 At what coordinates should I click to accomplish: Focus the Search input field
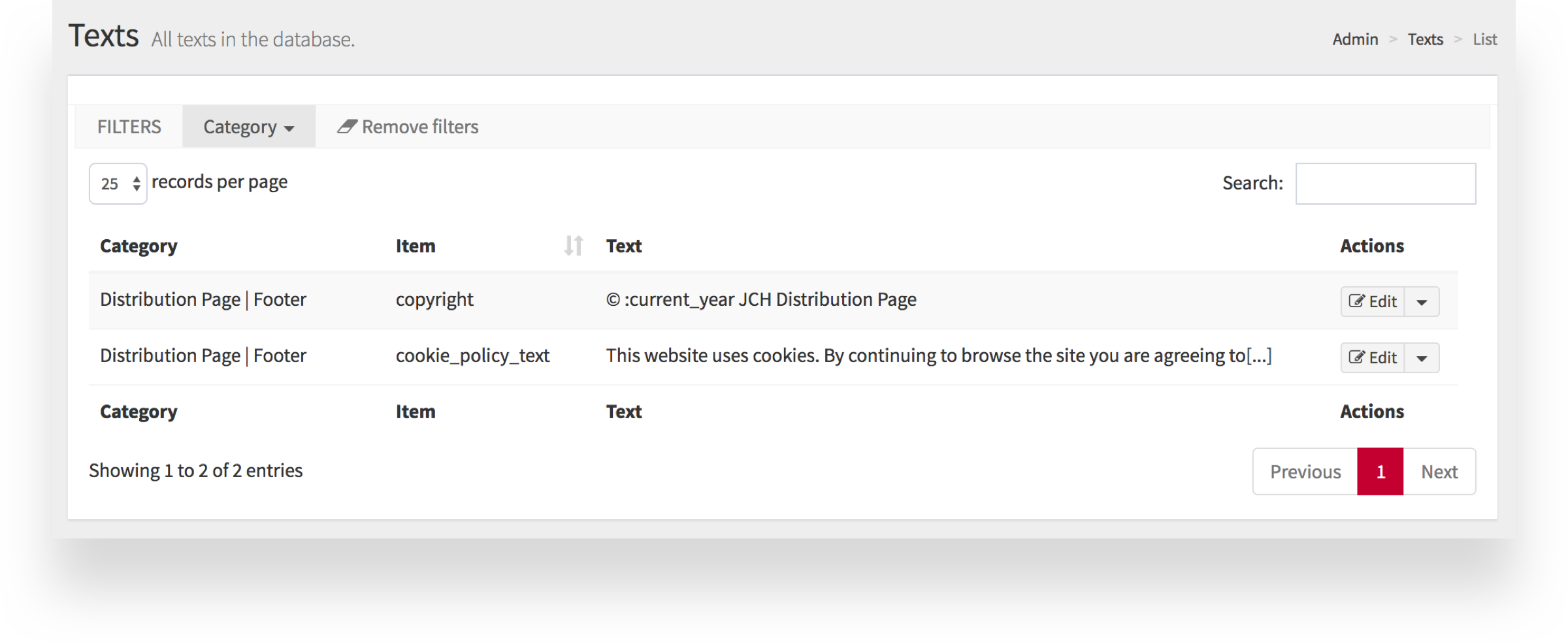pos(1385,184)
